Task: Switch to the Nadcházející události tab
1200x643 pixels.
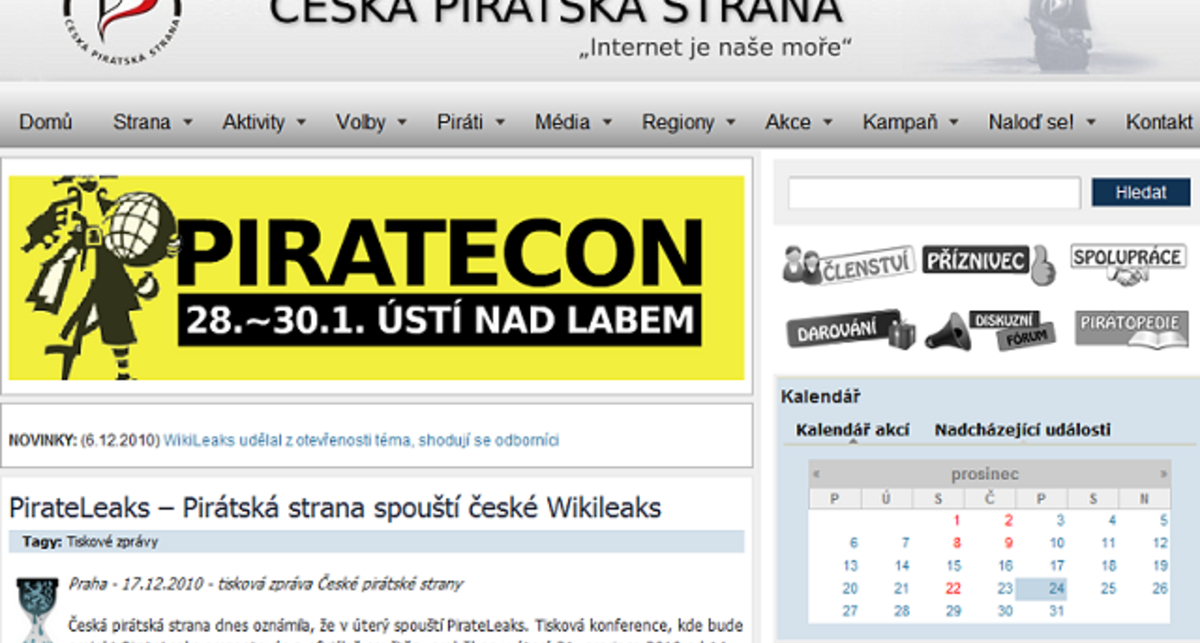Action: tap(1023, 428)
